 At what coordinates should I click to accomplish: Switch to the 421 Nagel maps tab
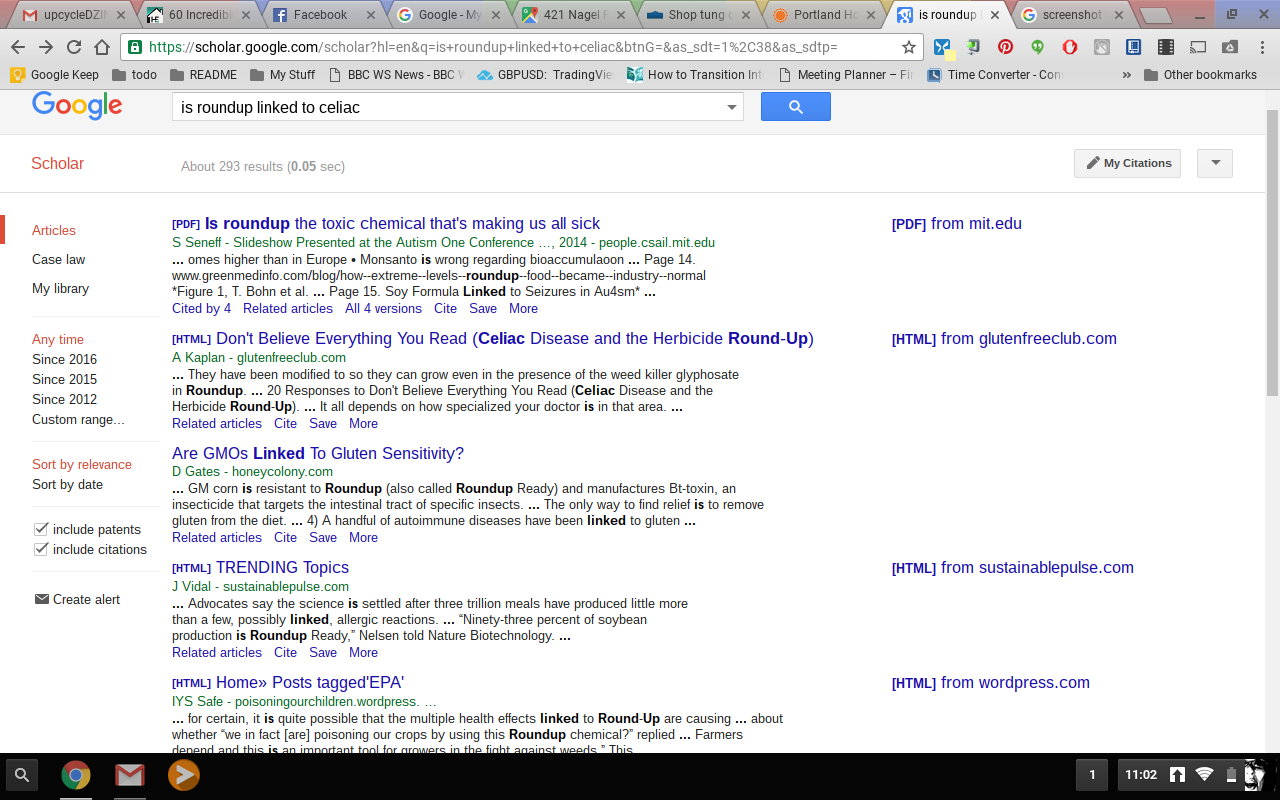(572, 15)
